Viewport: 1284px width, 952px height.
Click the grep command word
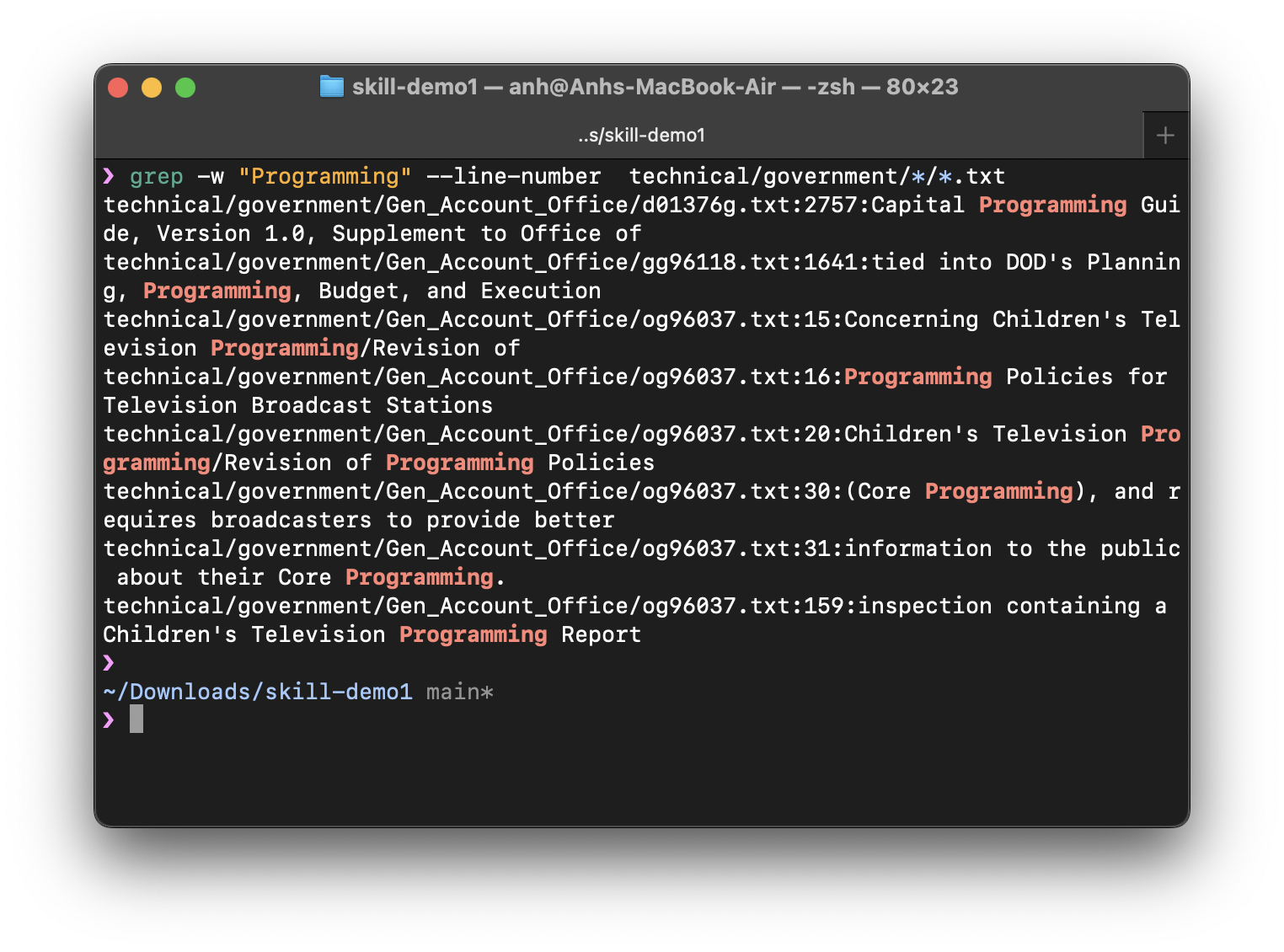(157, 176)
